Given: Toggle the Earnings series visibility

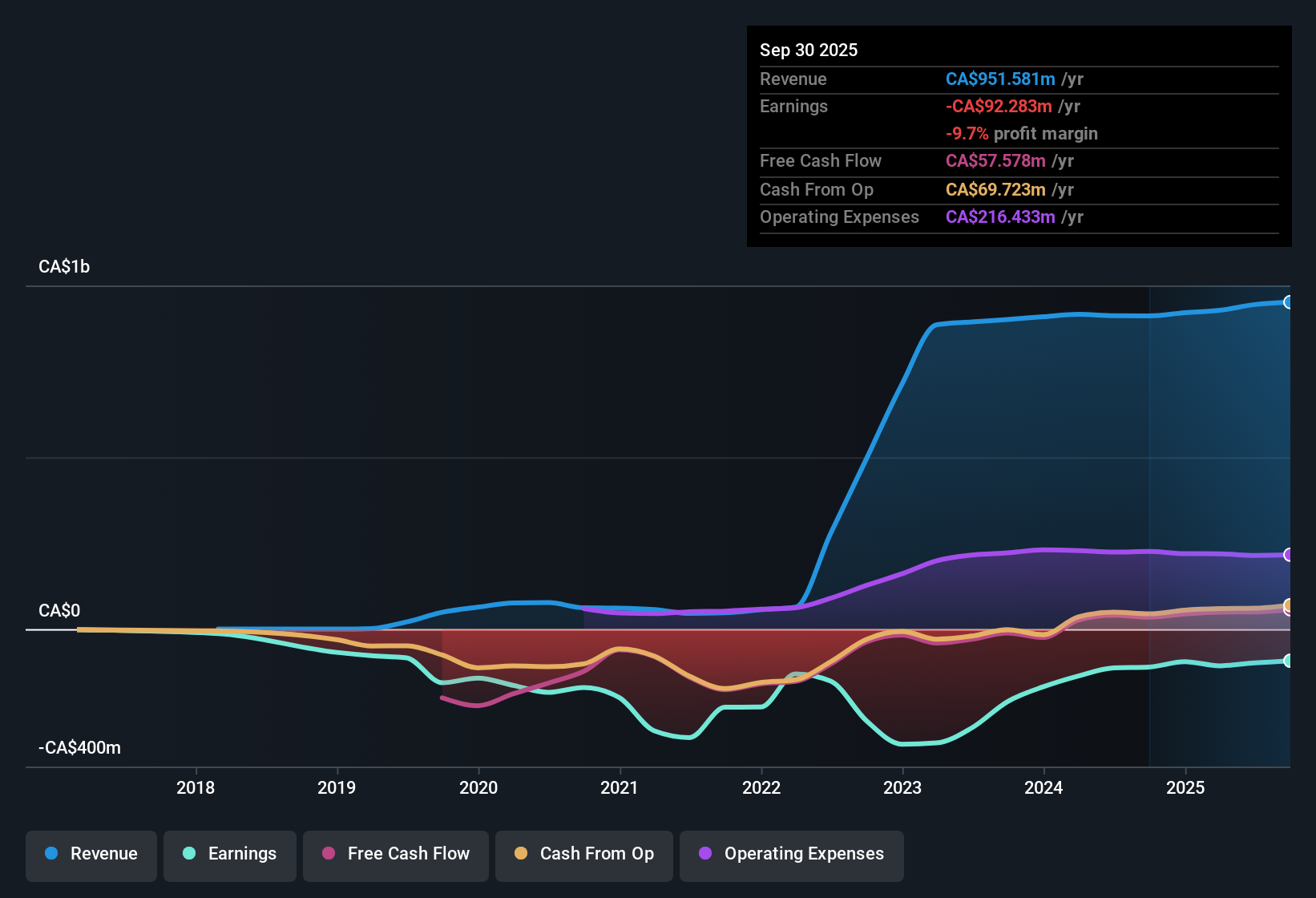Looking at the screenshot, I should [x=229, y=854].
